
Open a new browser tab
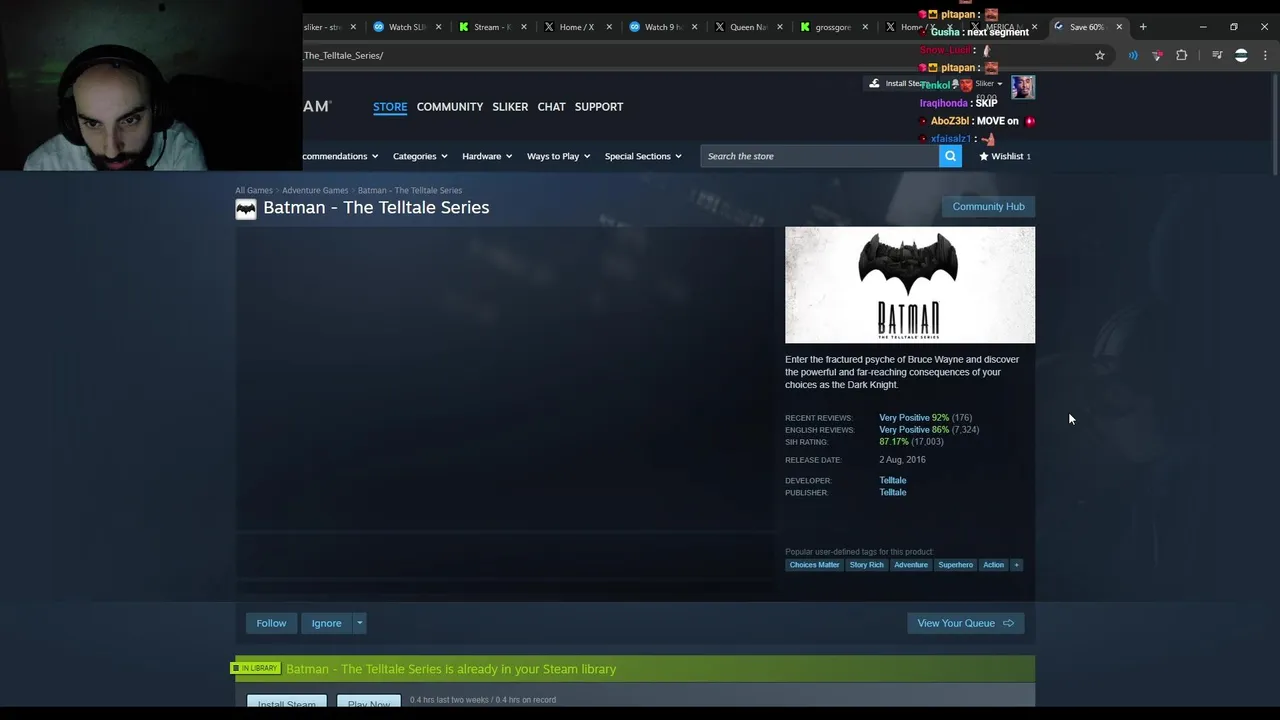tap(1143, 27)
